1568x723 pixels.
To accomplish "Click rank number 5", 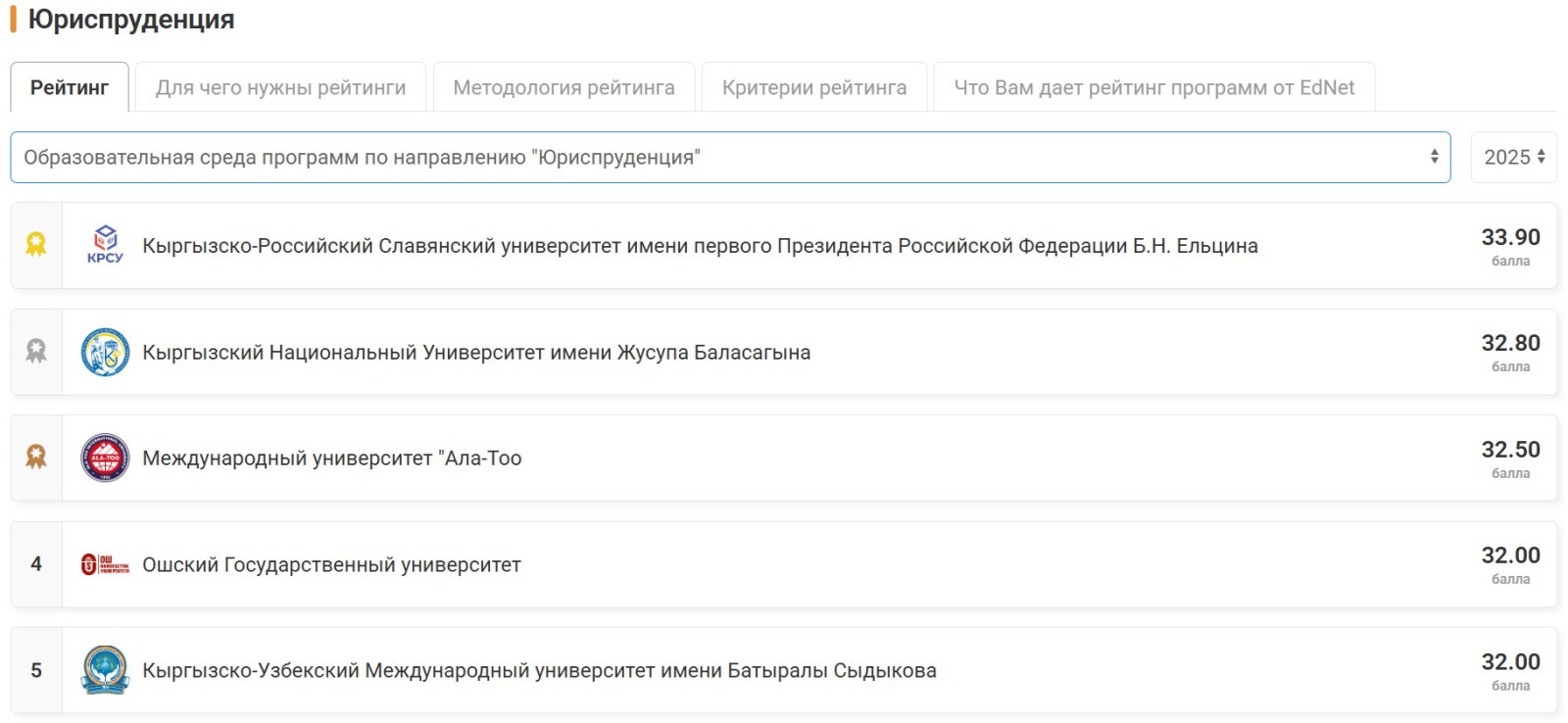I will tap(36, 670).
